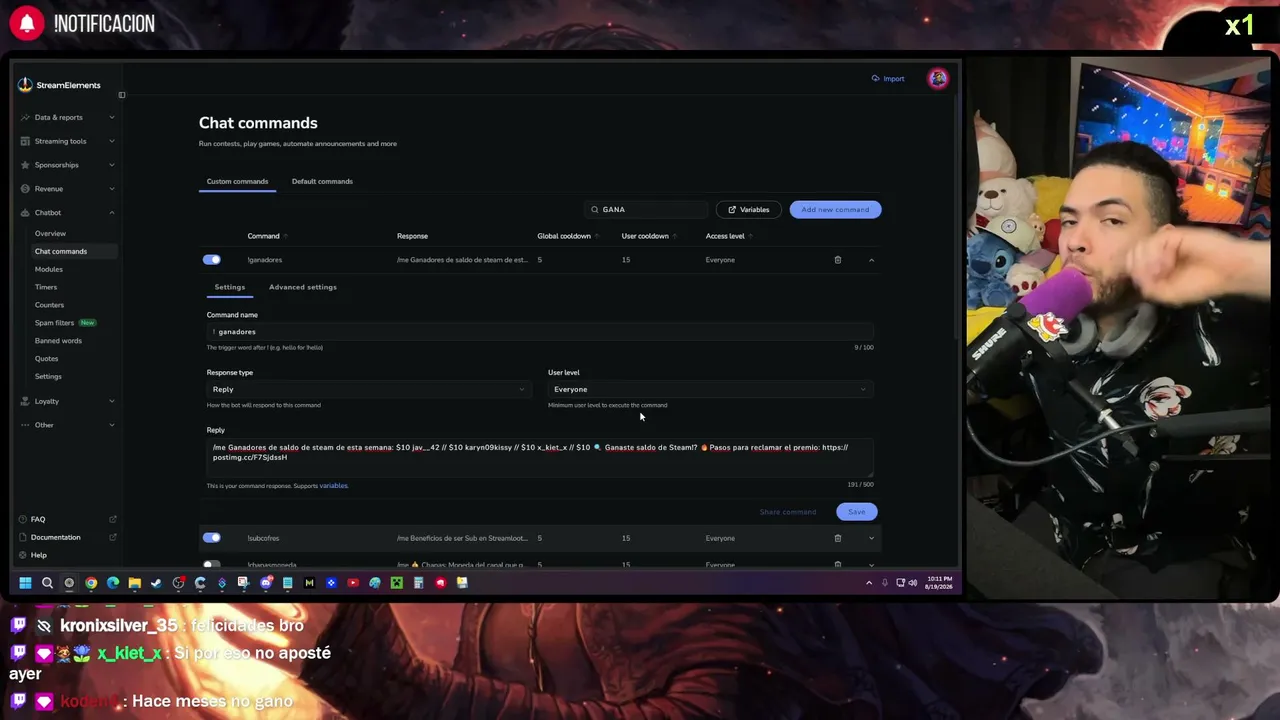Switch to the Default commands tab
Image resolution: width=1280 pixels, height=720 pixels.
[x=322, y=182]
